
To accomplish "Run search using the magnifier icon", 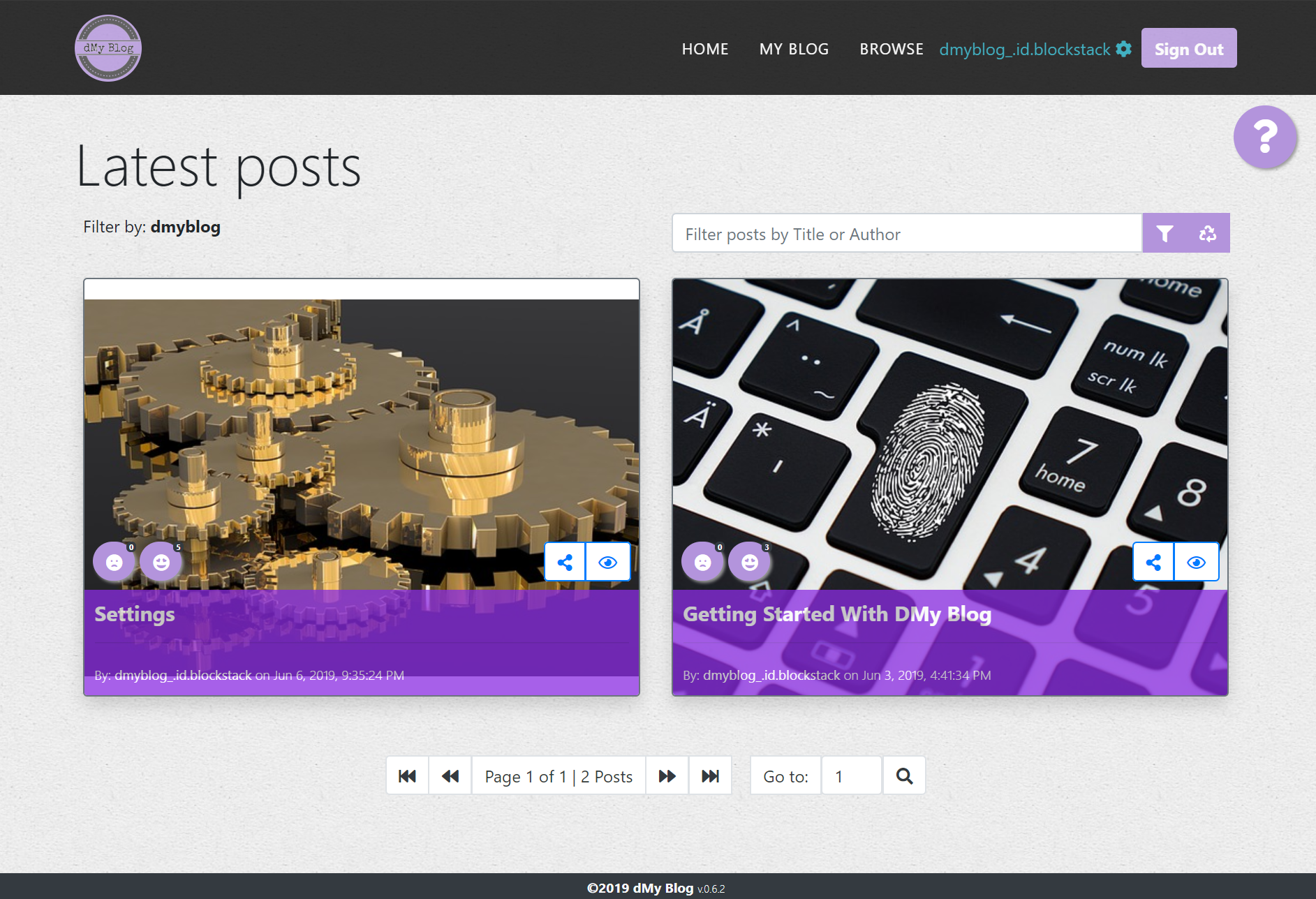I will [x=904, y=775].
